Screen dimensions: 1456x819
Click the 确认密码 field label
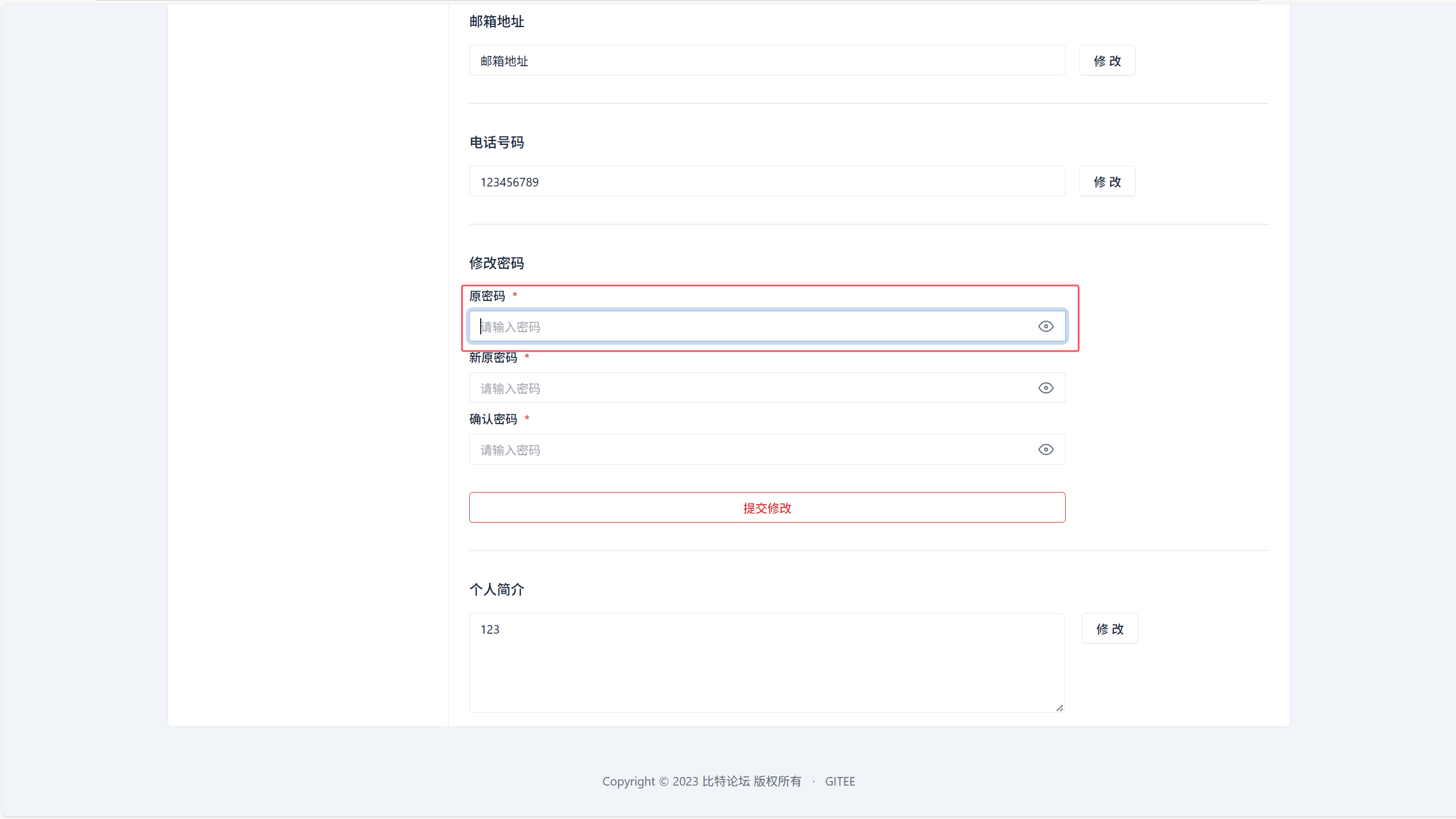click(x=493, y=419)
